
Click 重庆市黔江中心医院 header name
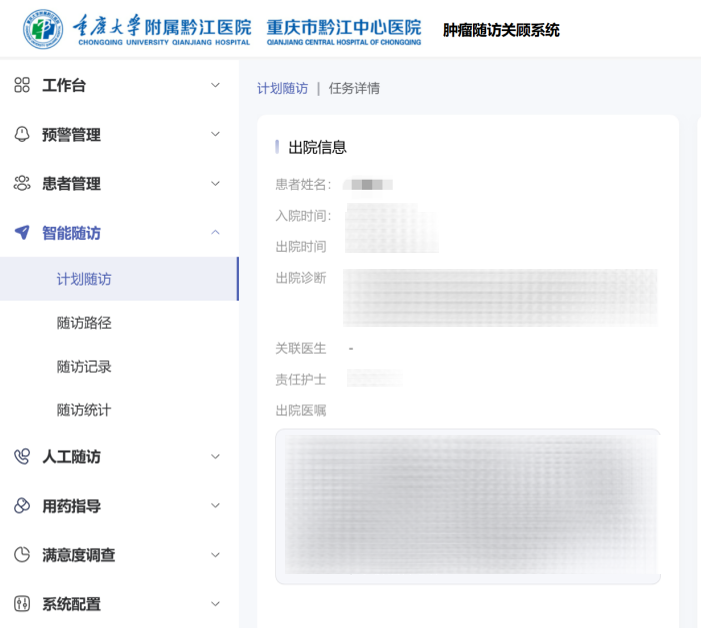pos(344,31)
